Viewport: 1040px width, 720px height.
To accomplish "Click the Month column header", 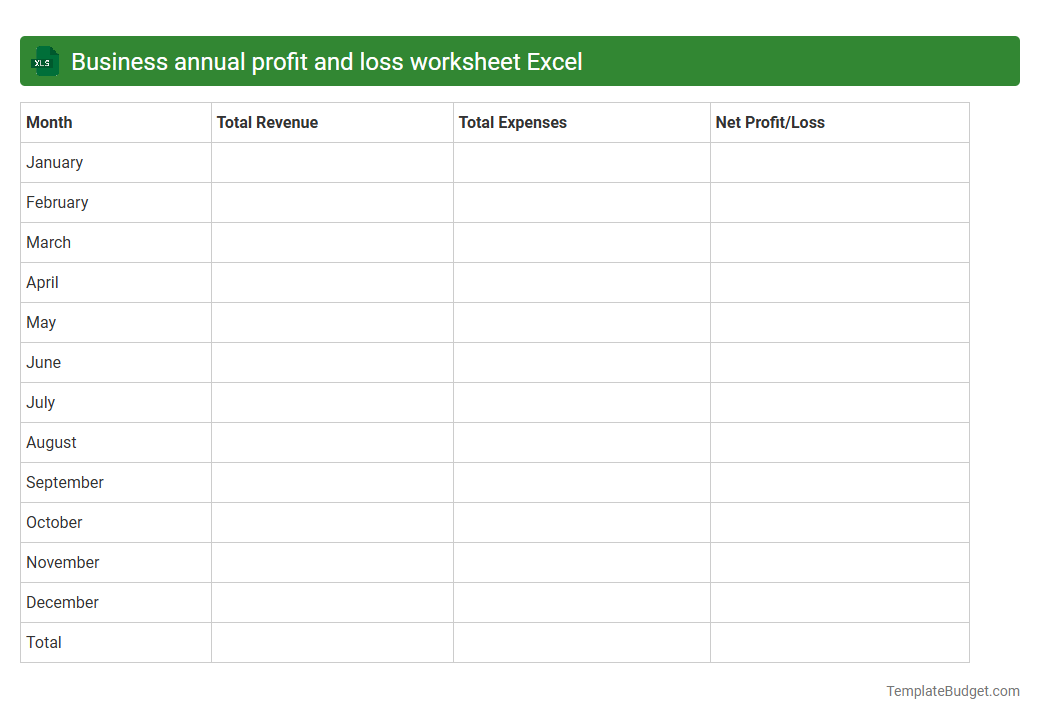I will (x=49, y=122).
